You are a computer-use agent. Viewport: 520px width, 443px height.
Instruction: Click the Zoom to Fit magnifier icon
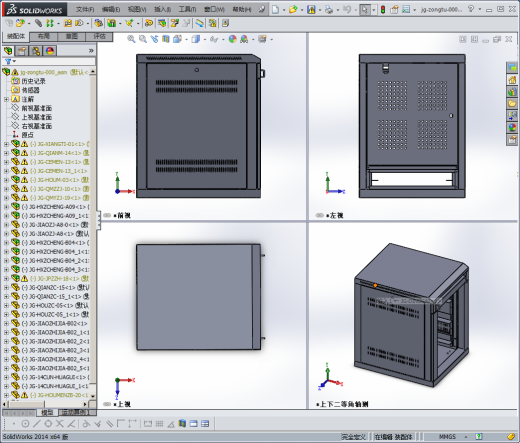pos(131,39)
